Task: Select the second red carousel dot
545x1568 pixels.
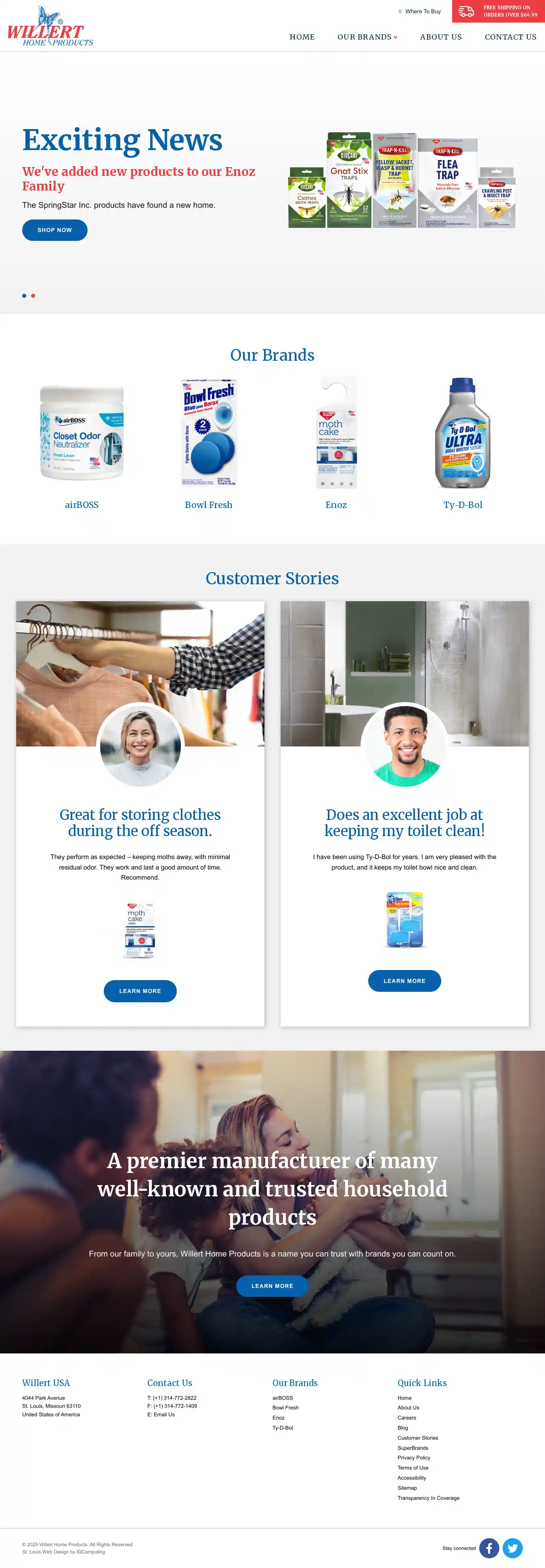Action: [33, 296]
